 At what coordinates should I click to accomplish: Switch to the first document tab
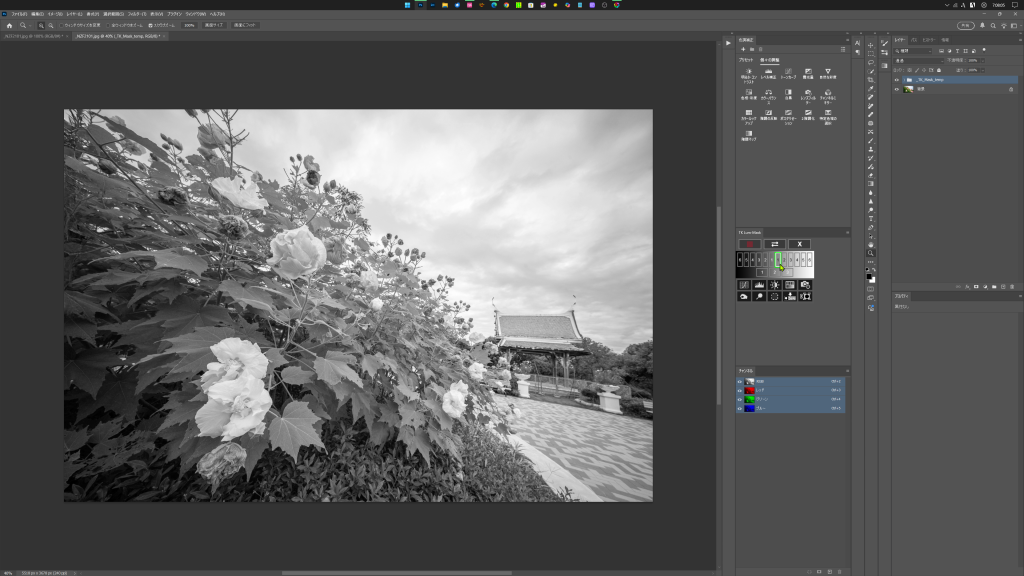(32, 36)
